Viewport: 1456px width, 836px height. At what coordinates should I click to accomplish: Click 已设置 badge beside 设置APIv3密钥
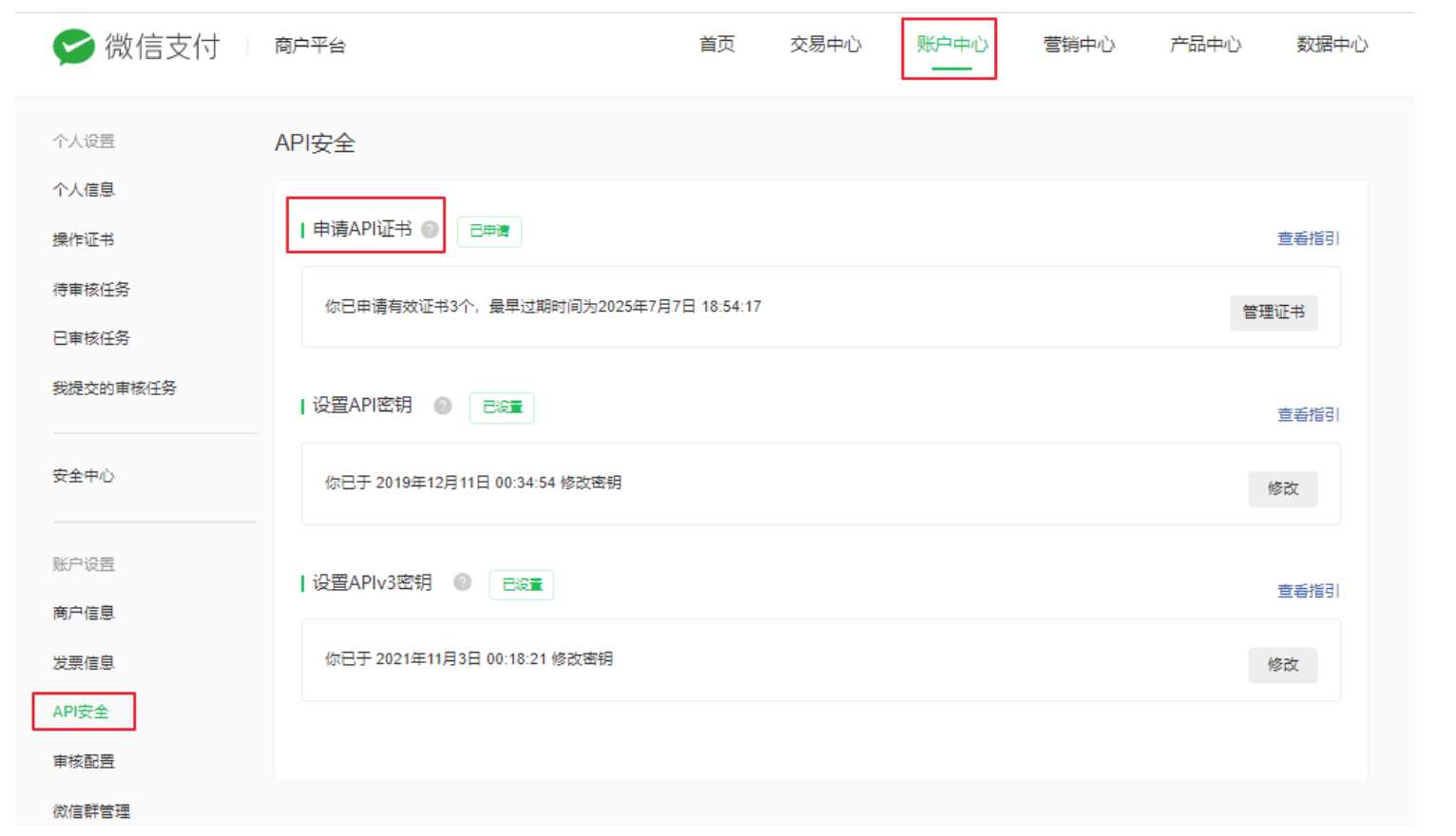pyautogui.click(x=522, y=584)
